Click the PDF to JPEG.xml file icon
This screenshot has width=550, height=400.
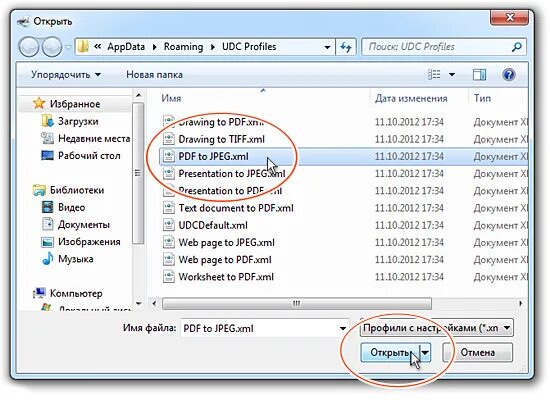click(169, 156)
